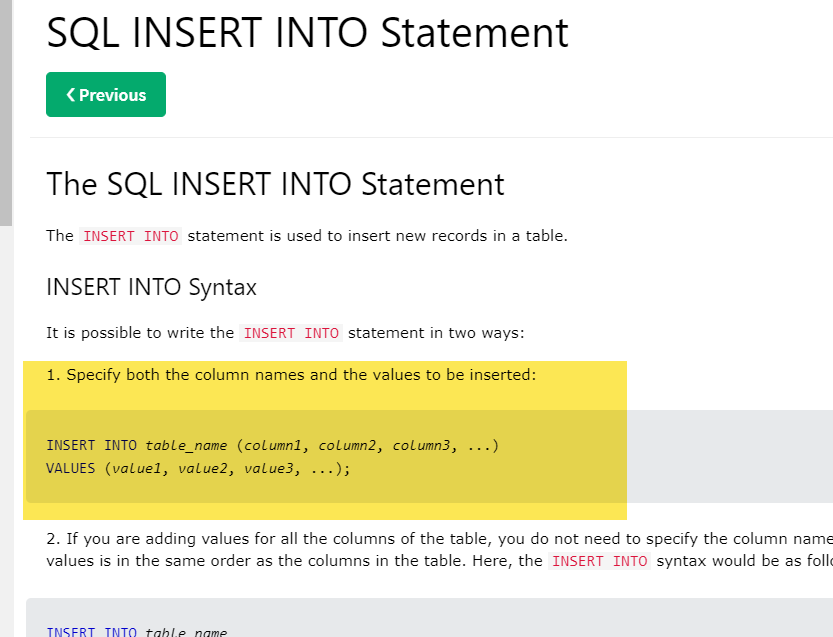Click red INSERT INTO code after 'write the'
833x637 pixels.
pos(291,333)
